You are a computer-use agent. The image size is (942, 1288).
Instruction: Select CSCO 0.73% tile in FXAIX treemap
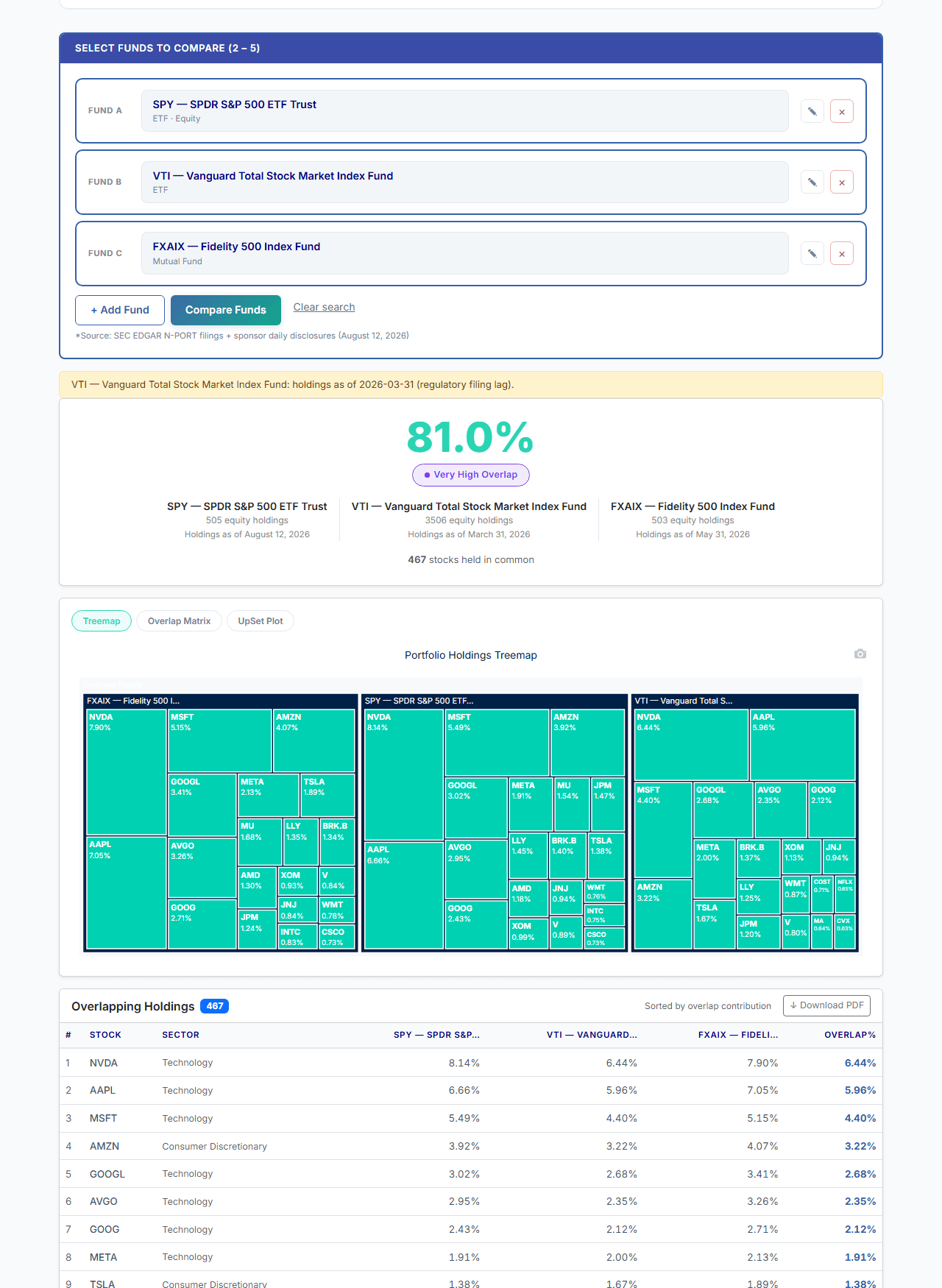pyautogui.click(x=337, y=937)
